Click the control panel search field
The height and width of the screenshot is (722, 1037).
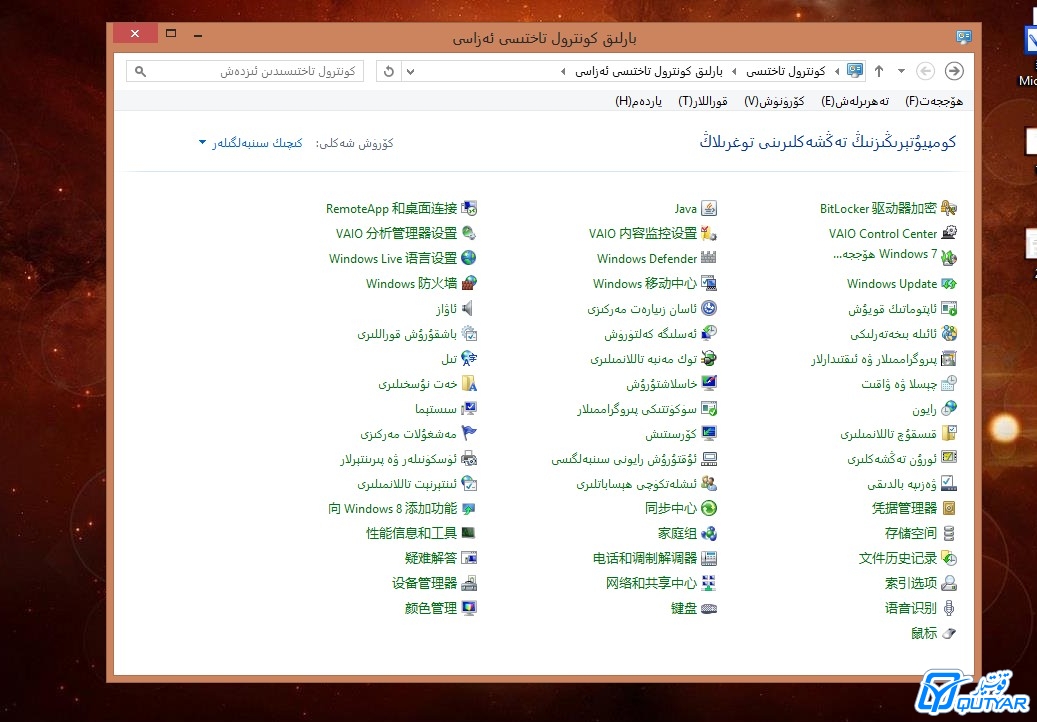[245, 71]
